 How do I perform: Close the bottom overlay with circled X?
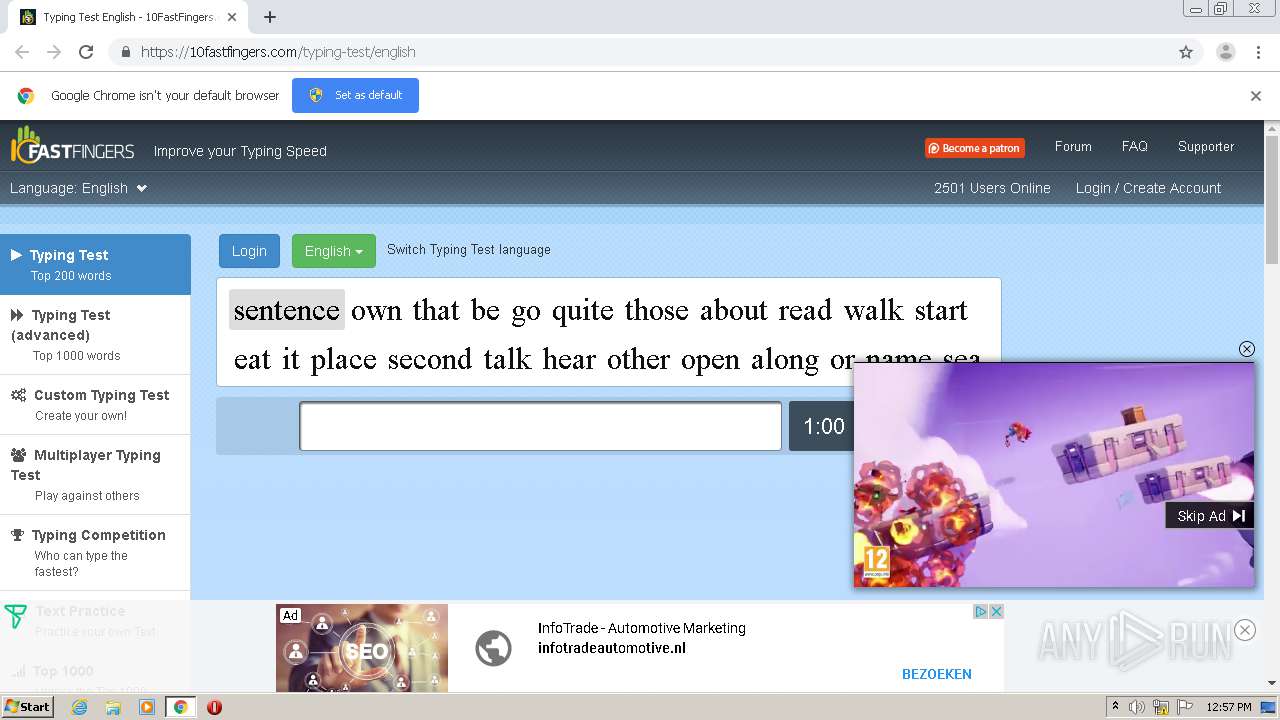click(1244, 630)
